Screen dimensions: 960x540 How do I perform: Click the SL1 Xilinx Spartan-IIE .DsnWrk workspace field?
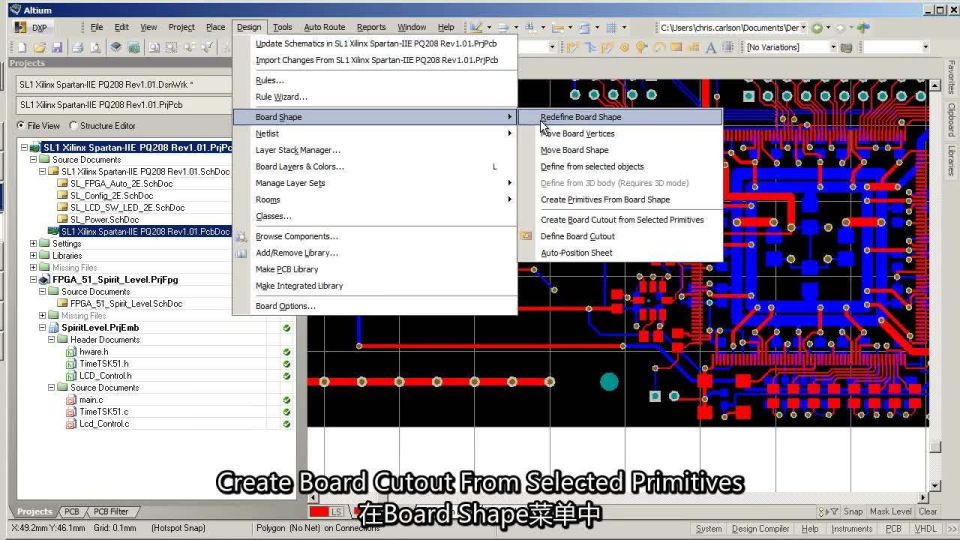pos(124,84)
